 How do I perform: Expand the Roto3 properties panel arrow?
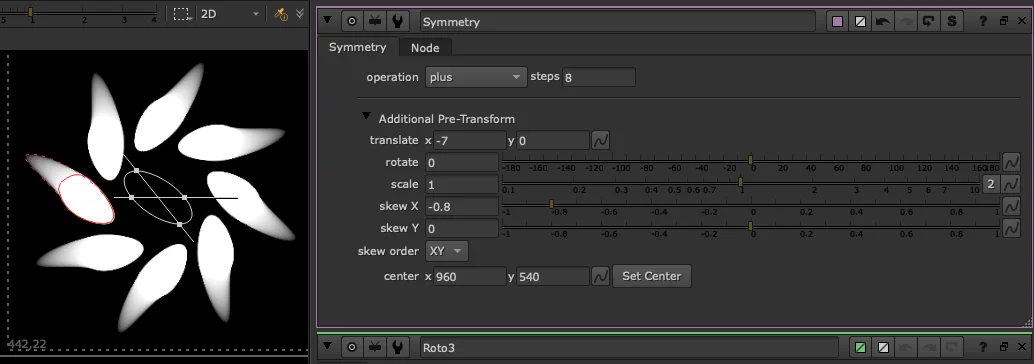point(327,346)
